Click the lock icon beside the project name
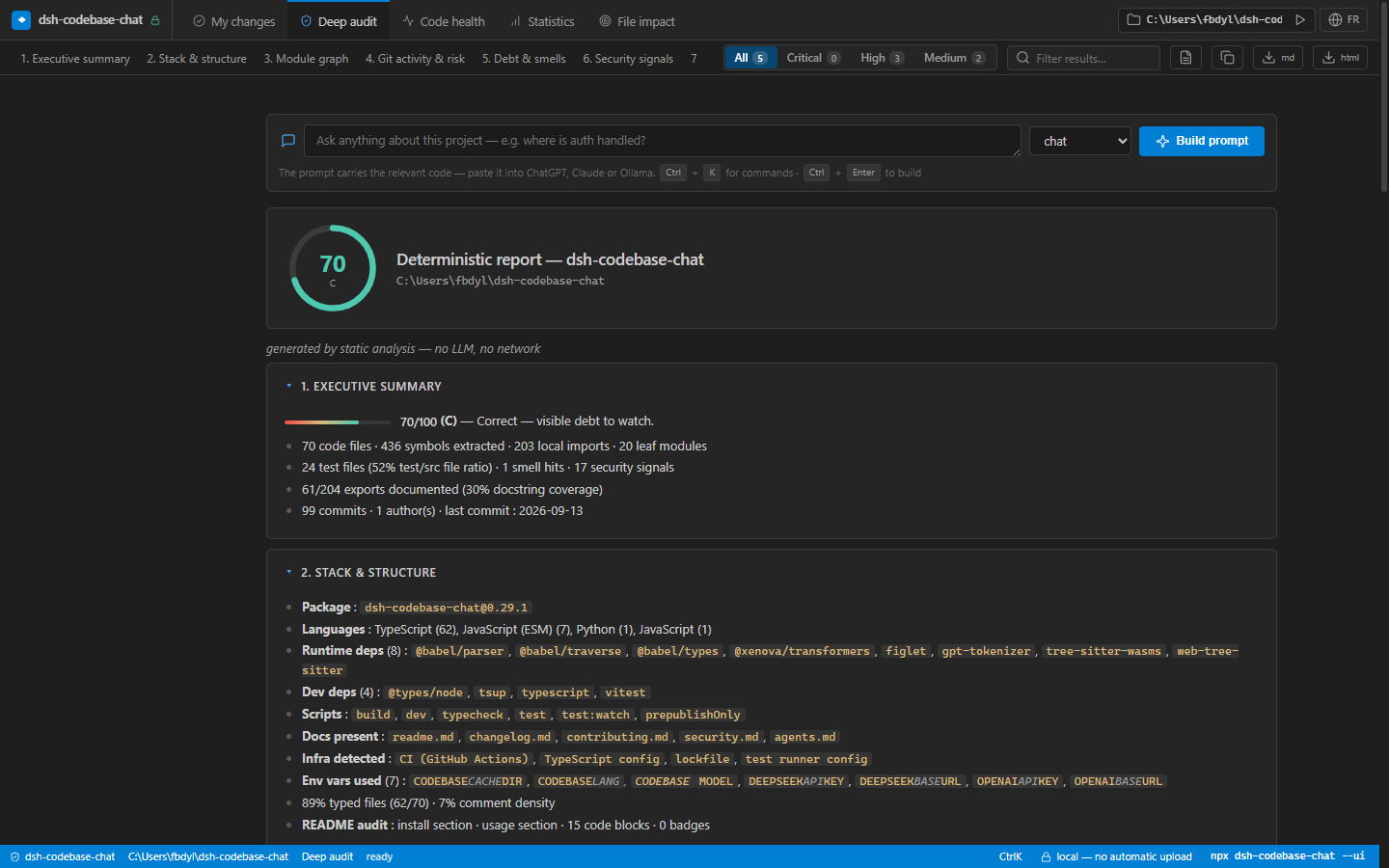Screen dimensions: 1389x868 (x=155, y=20)
